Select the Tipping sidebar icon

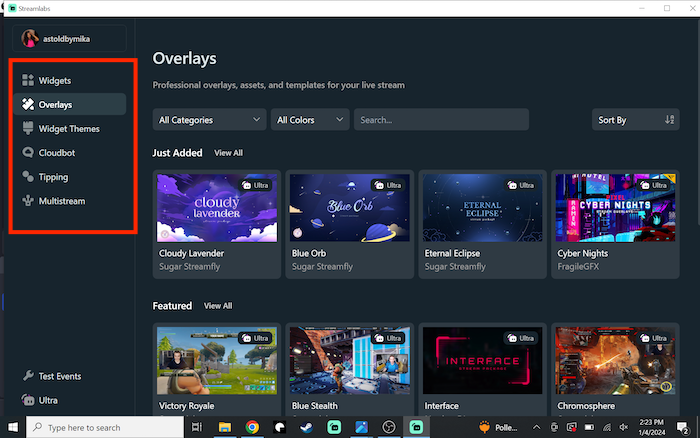(x=29, y=177)
